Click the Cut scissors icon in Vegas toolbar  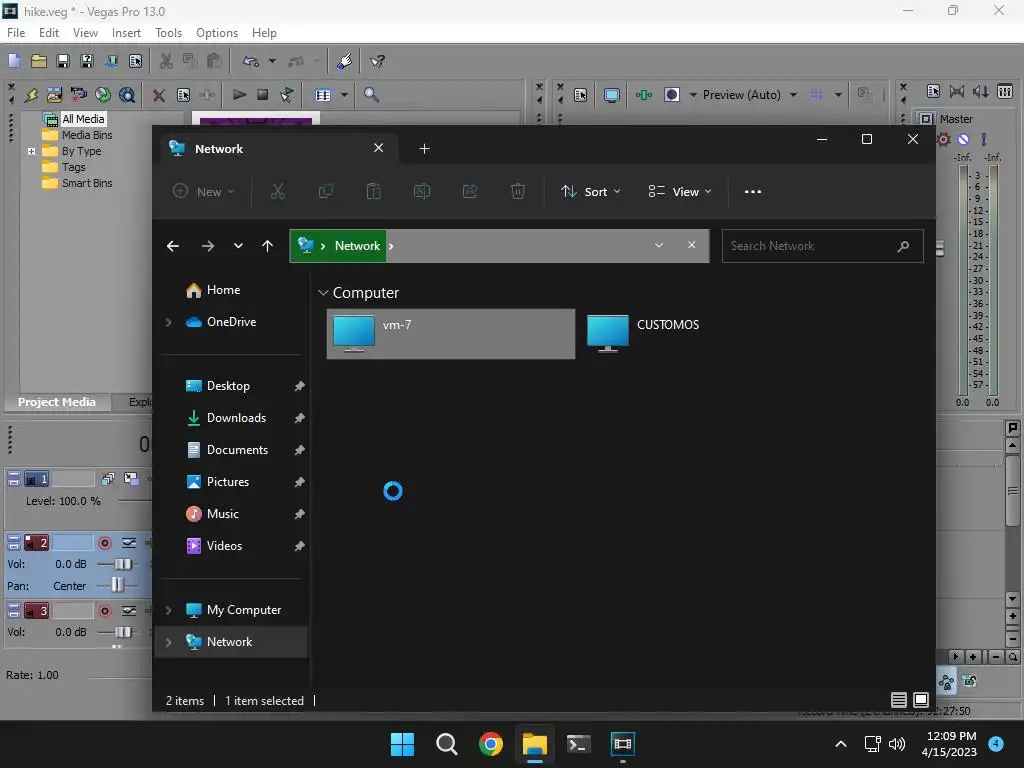point(167,61)
